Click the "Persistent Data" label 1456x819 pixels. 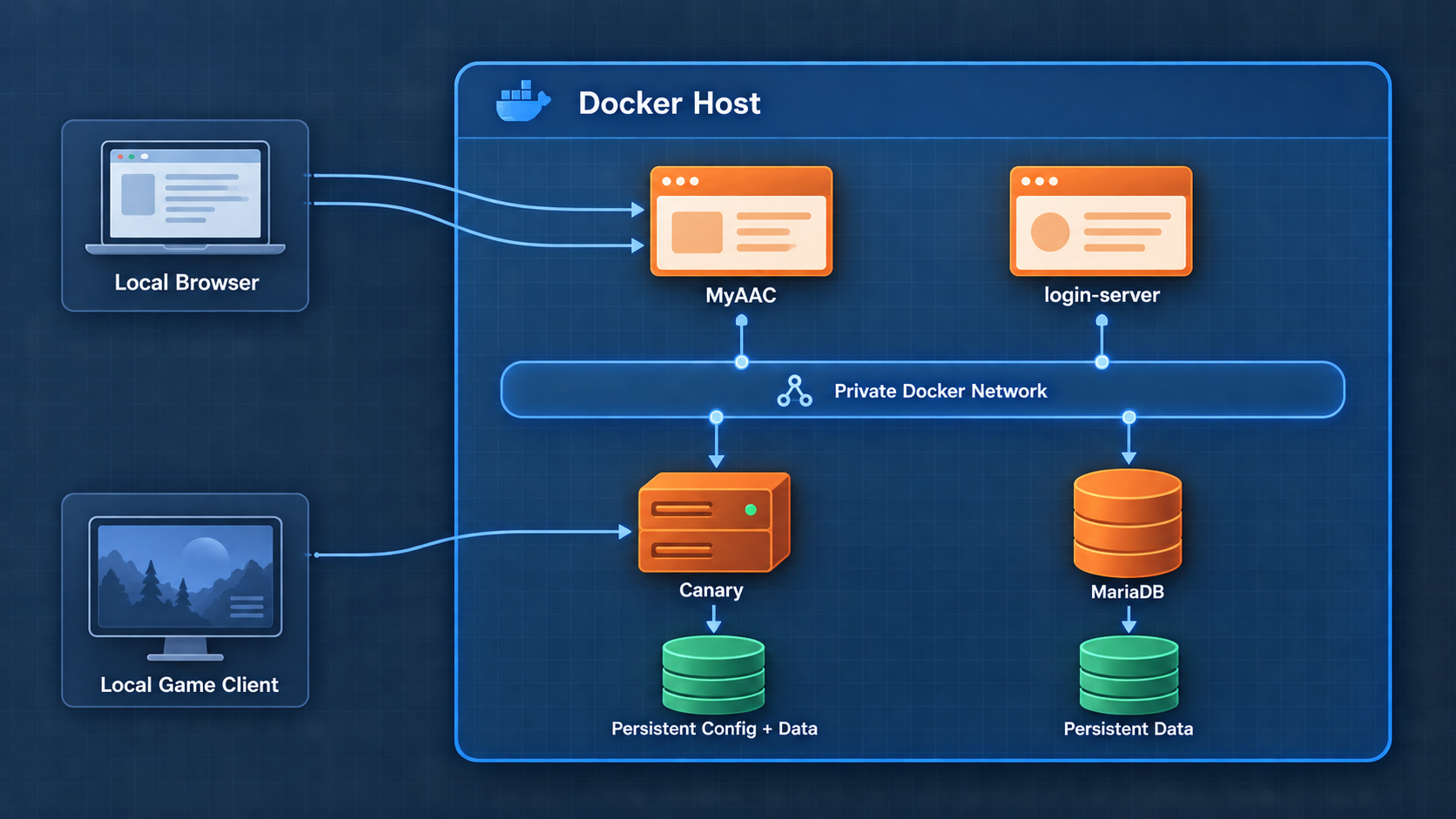click(x=1129, y=728)
